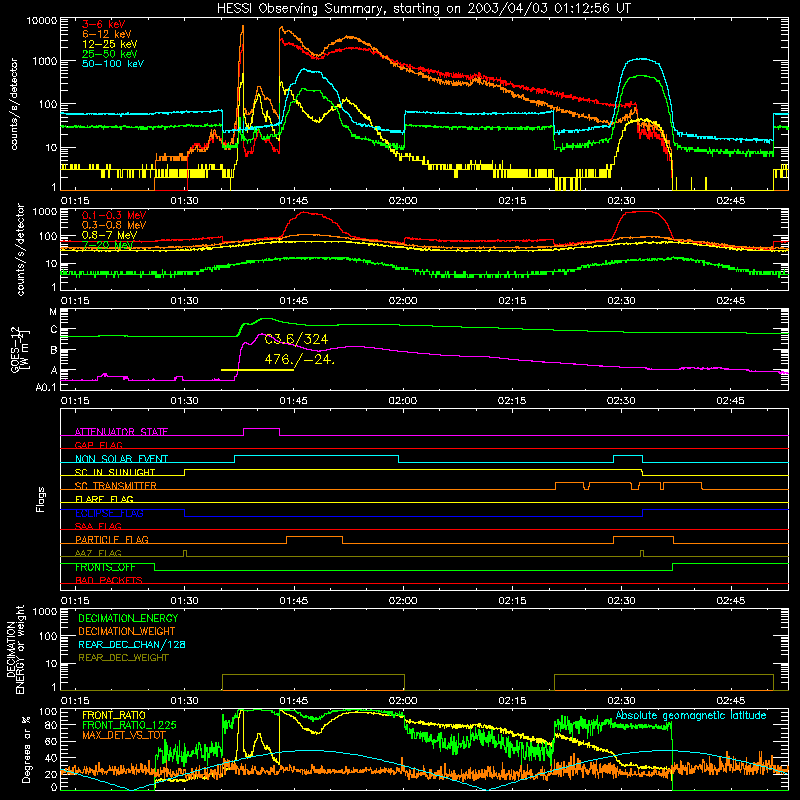Click the green 25-50 keV legend entry
Image resolution: width=800 pixels, height=800 pixels.
coord(110,54)
